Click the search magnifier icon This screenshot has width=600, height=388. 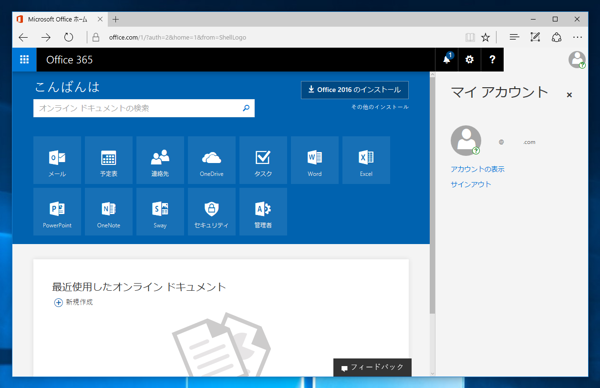[x=246, y=108]
